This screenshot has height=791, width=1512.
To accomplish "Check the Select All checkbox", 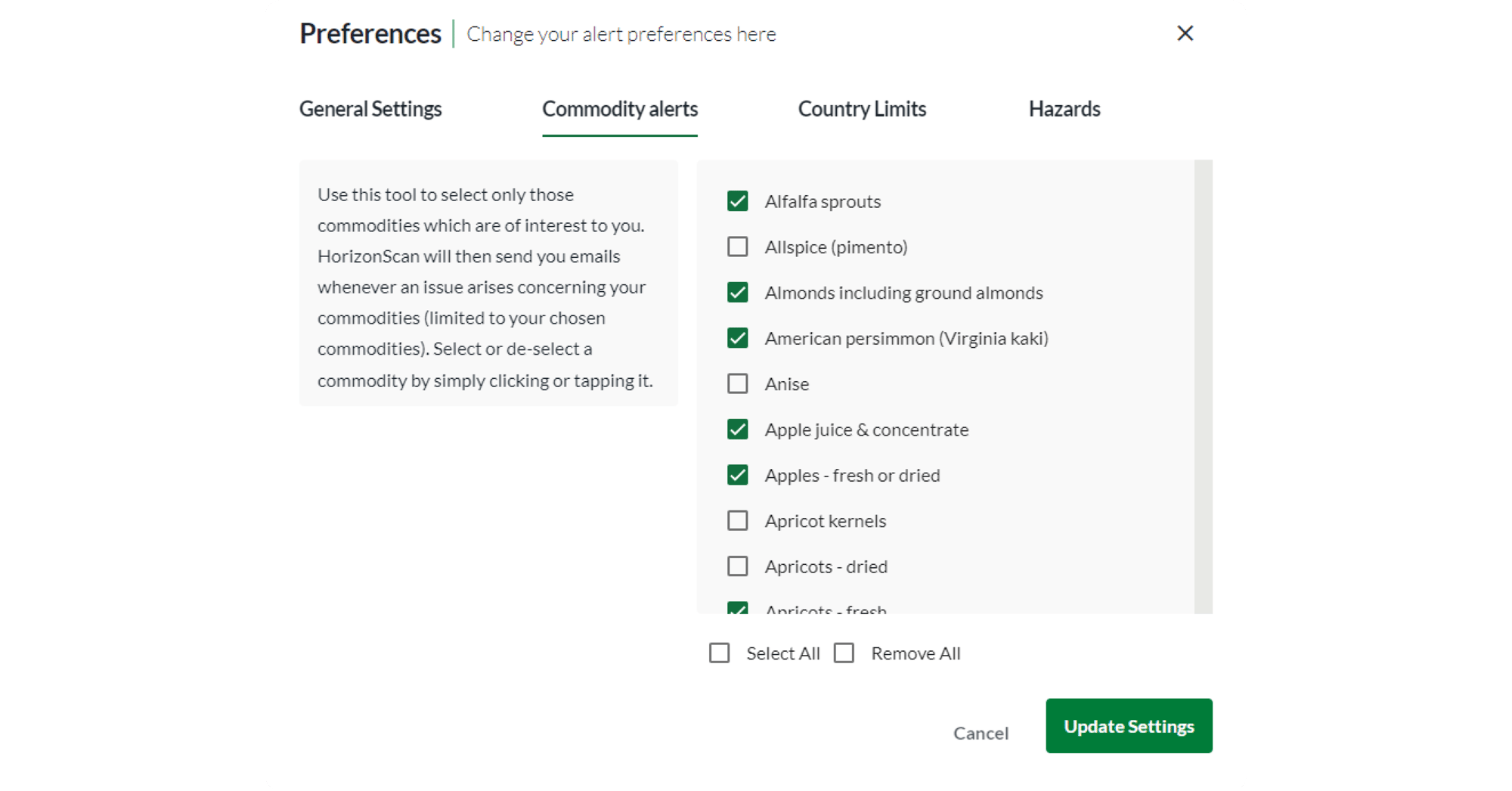I will coord(719,653).
